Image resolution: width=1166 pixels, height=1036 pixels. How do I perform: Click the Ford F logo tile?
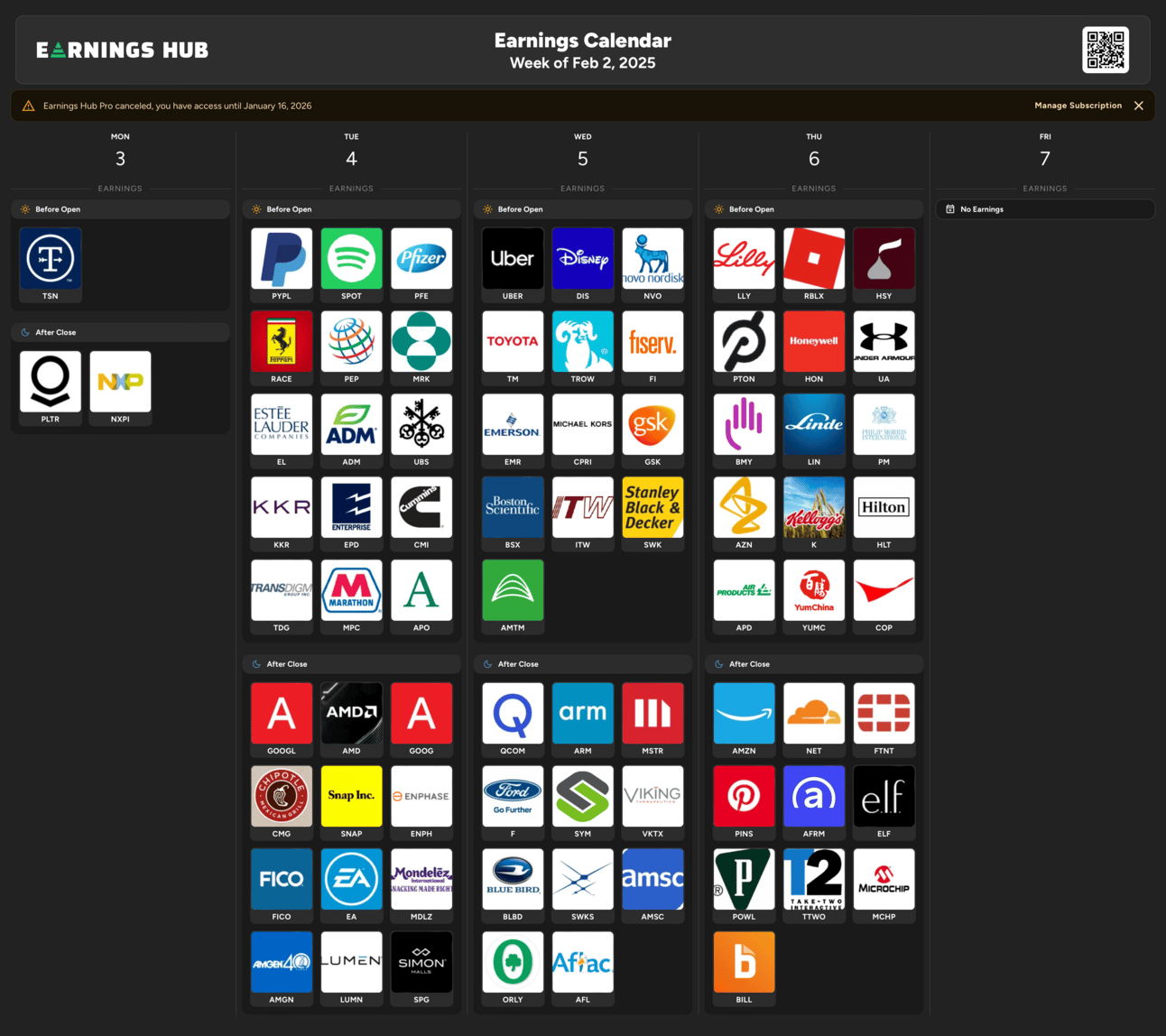(513, 802)
